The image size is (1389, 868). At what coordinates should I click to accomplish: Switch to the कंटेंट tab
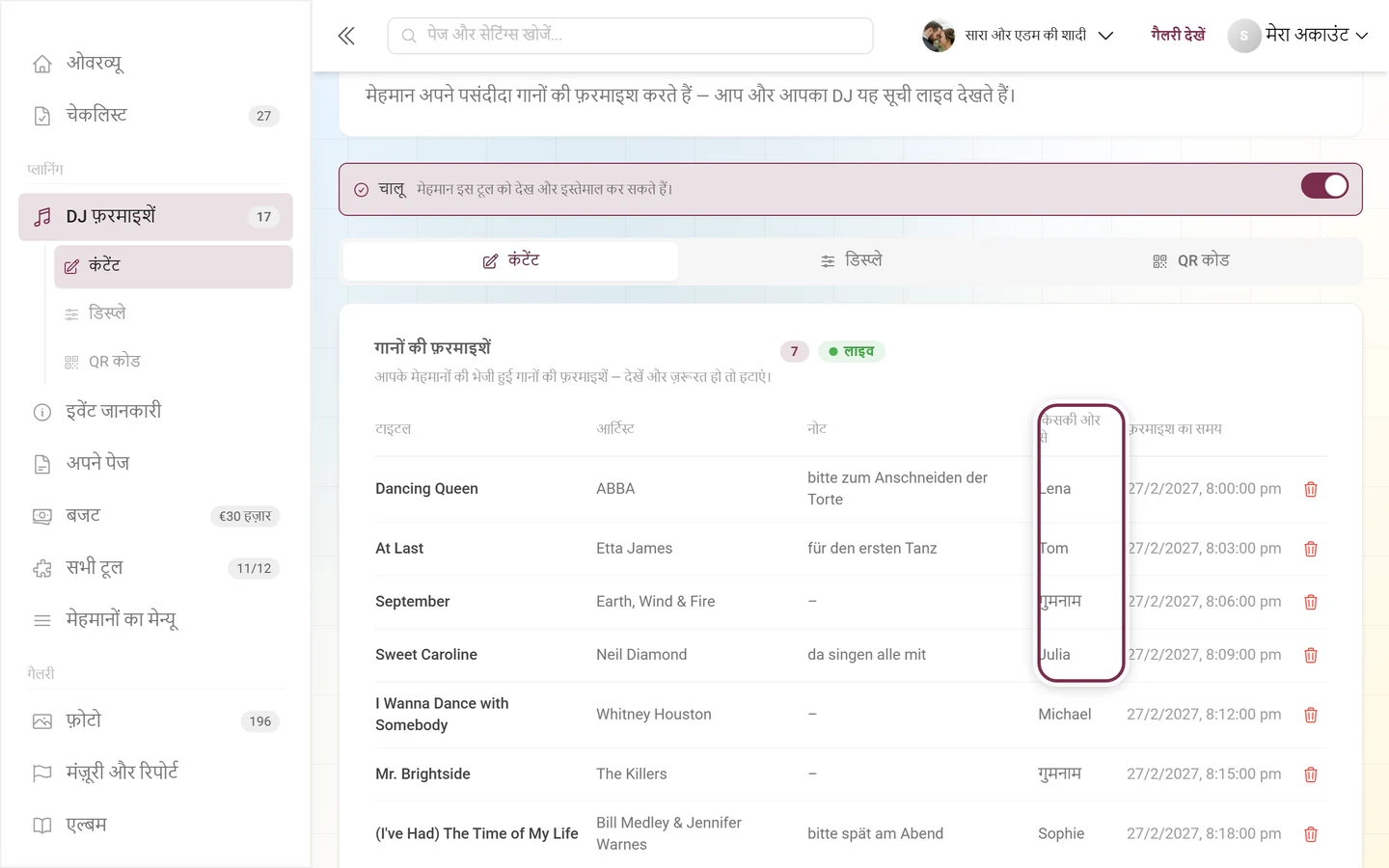coord(510,260)
